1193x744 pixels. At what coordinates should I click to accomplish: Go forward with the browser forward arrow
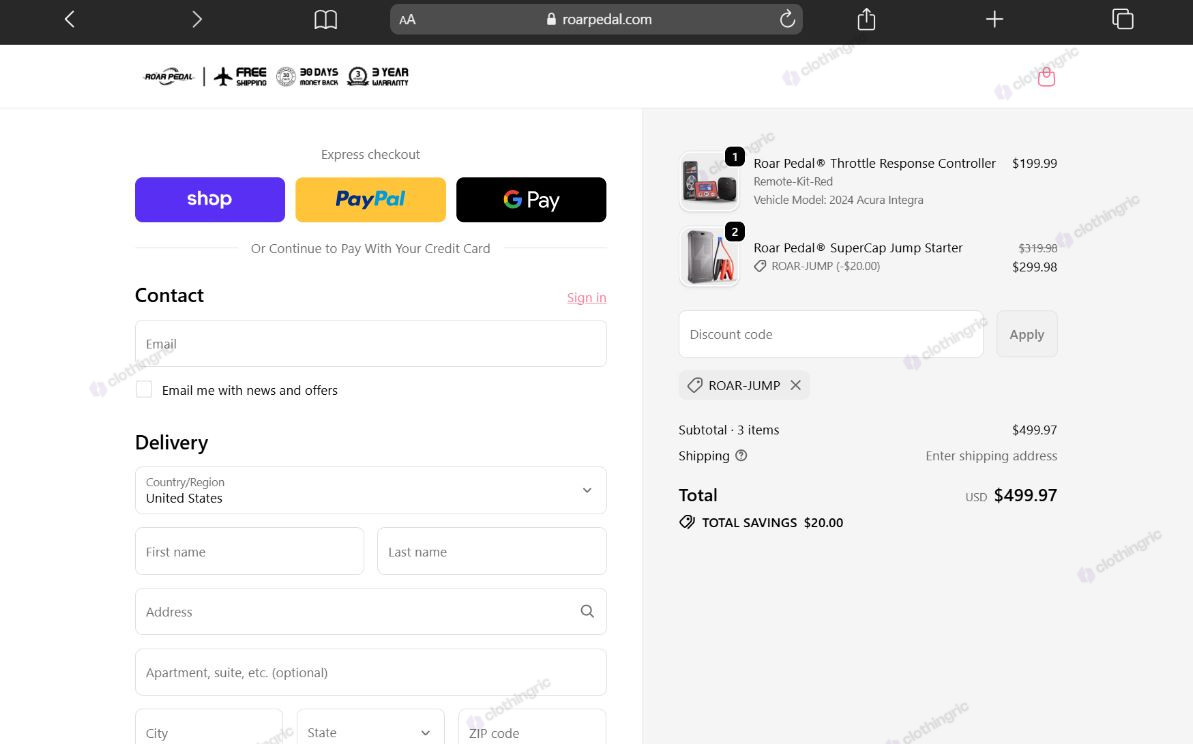coord(197,19)
